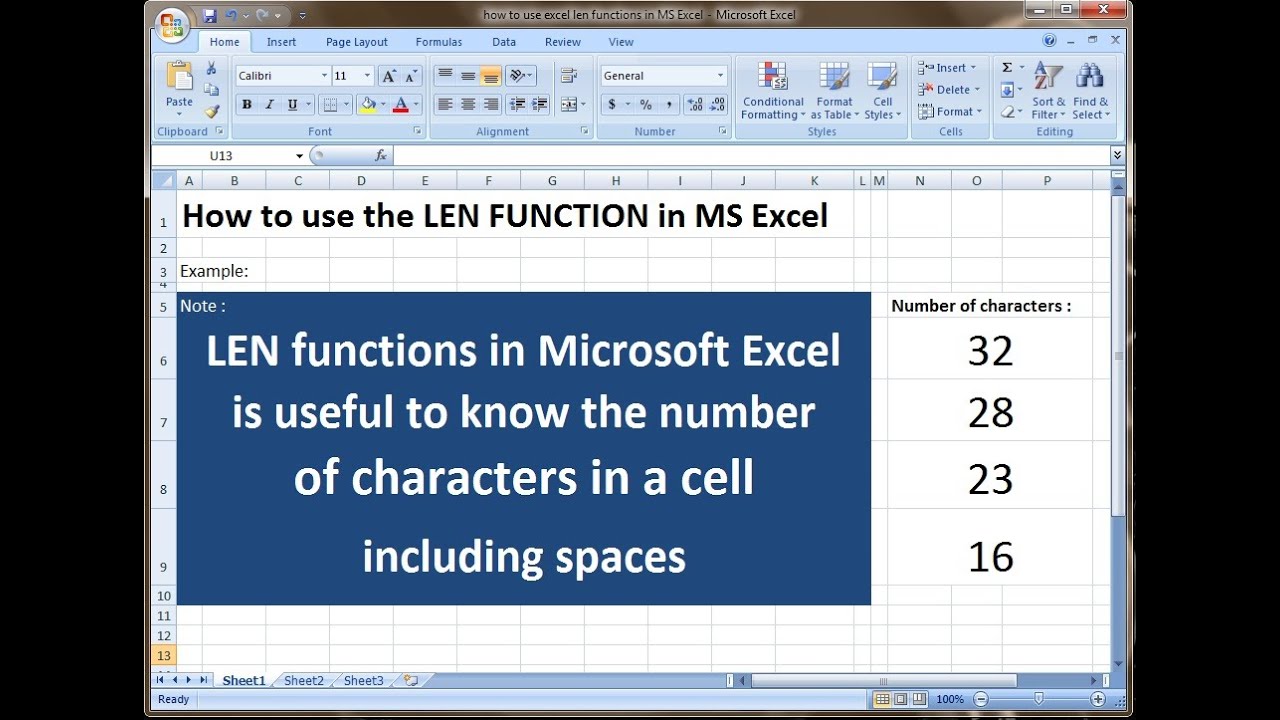This screenshot has height=720, width=1280.
Task: Insert a new worksheet tab
Action: [410, 680]
